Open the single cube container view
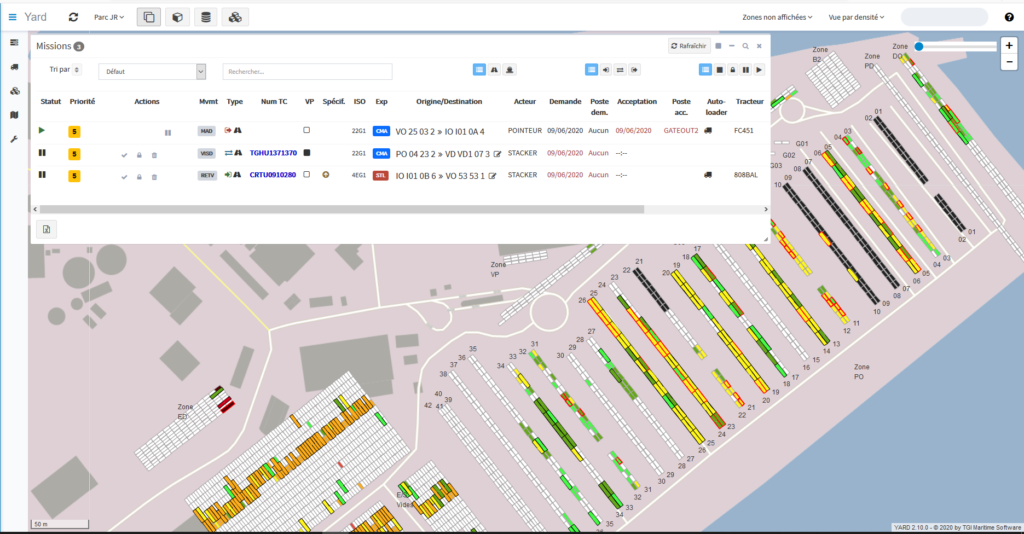The image size is (1024, 534). tap(177, 17)
